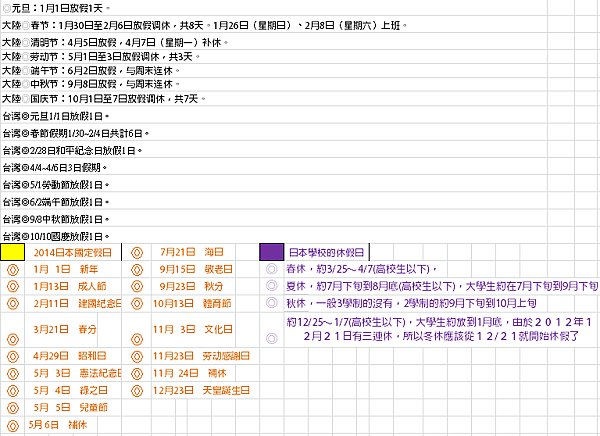Click the circle bullet before 7月21日 海日

click(x=137, y=253)
